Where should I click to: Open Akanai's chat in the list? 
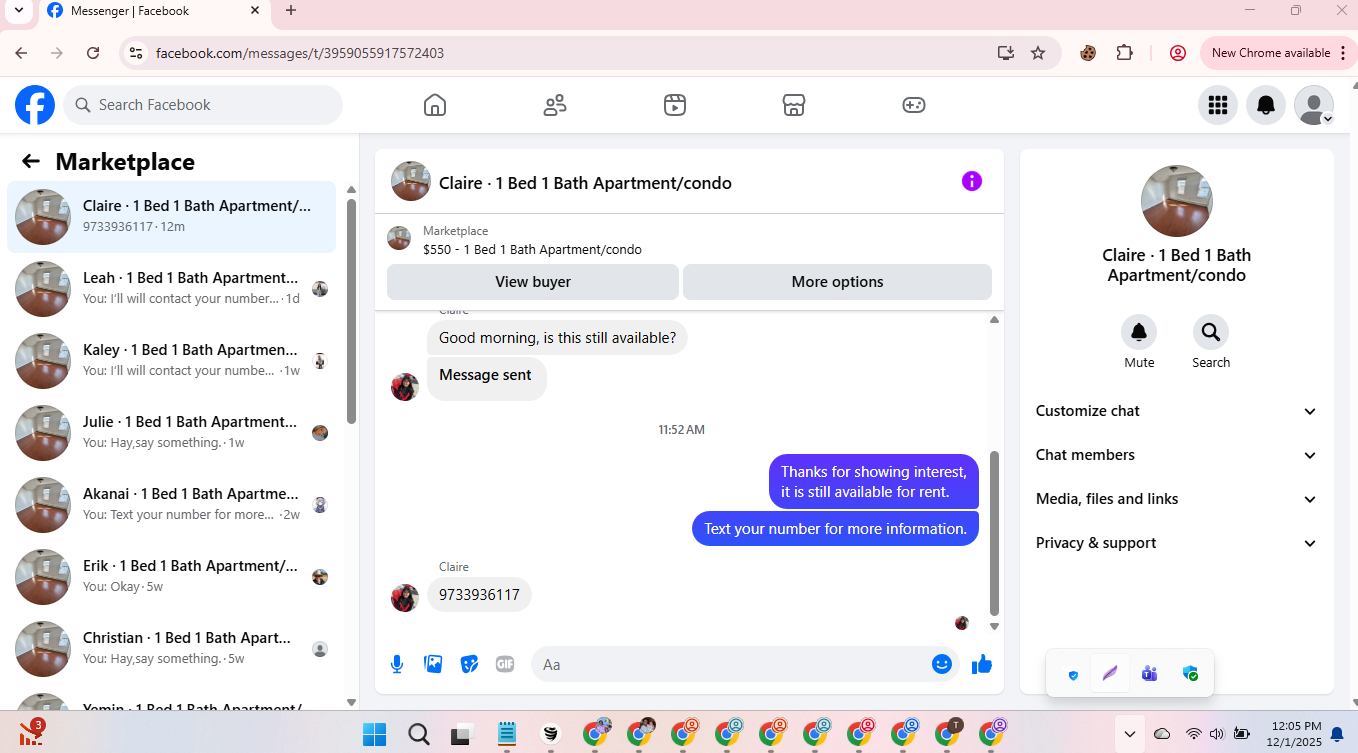172,505
